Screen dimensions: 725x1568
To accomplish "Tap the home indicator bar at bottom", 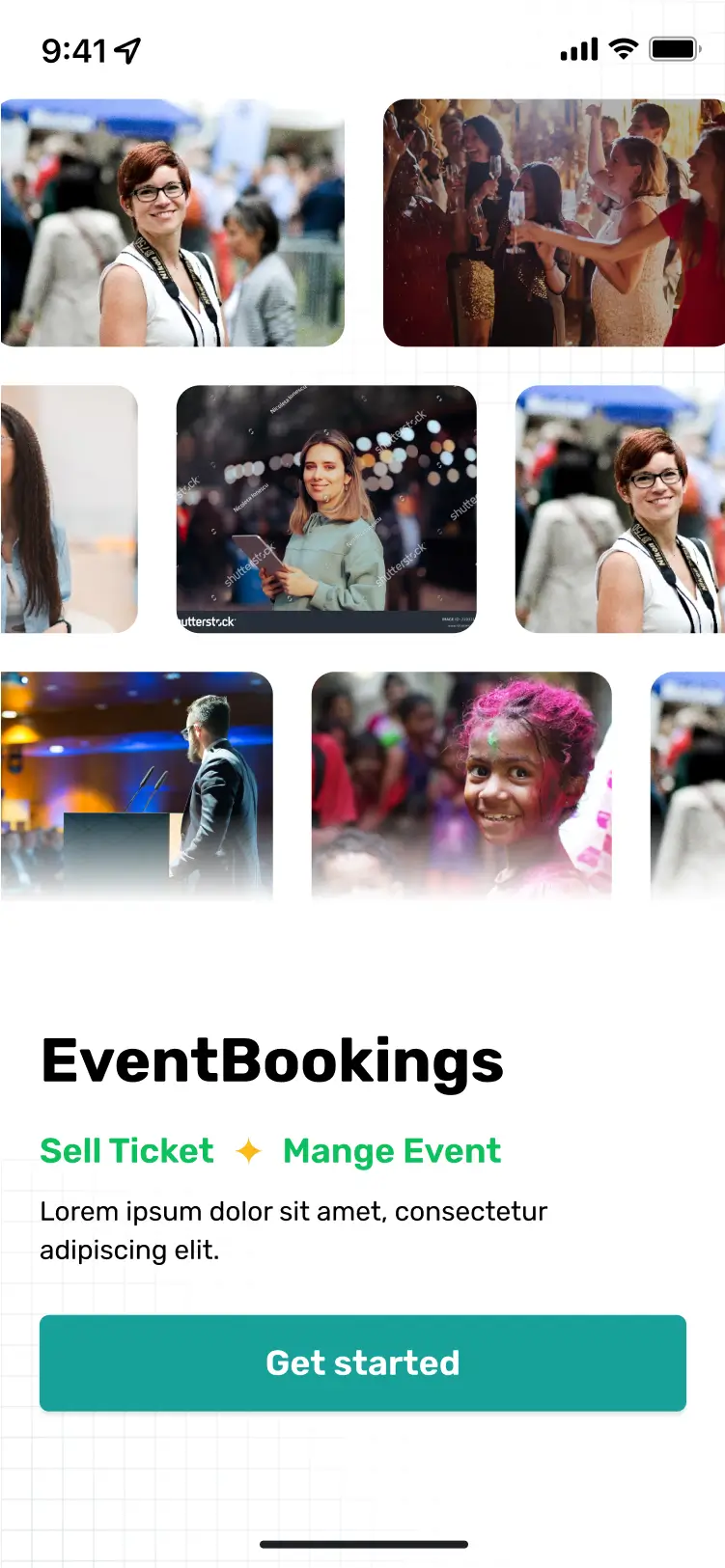I will [364, 1544].
